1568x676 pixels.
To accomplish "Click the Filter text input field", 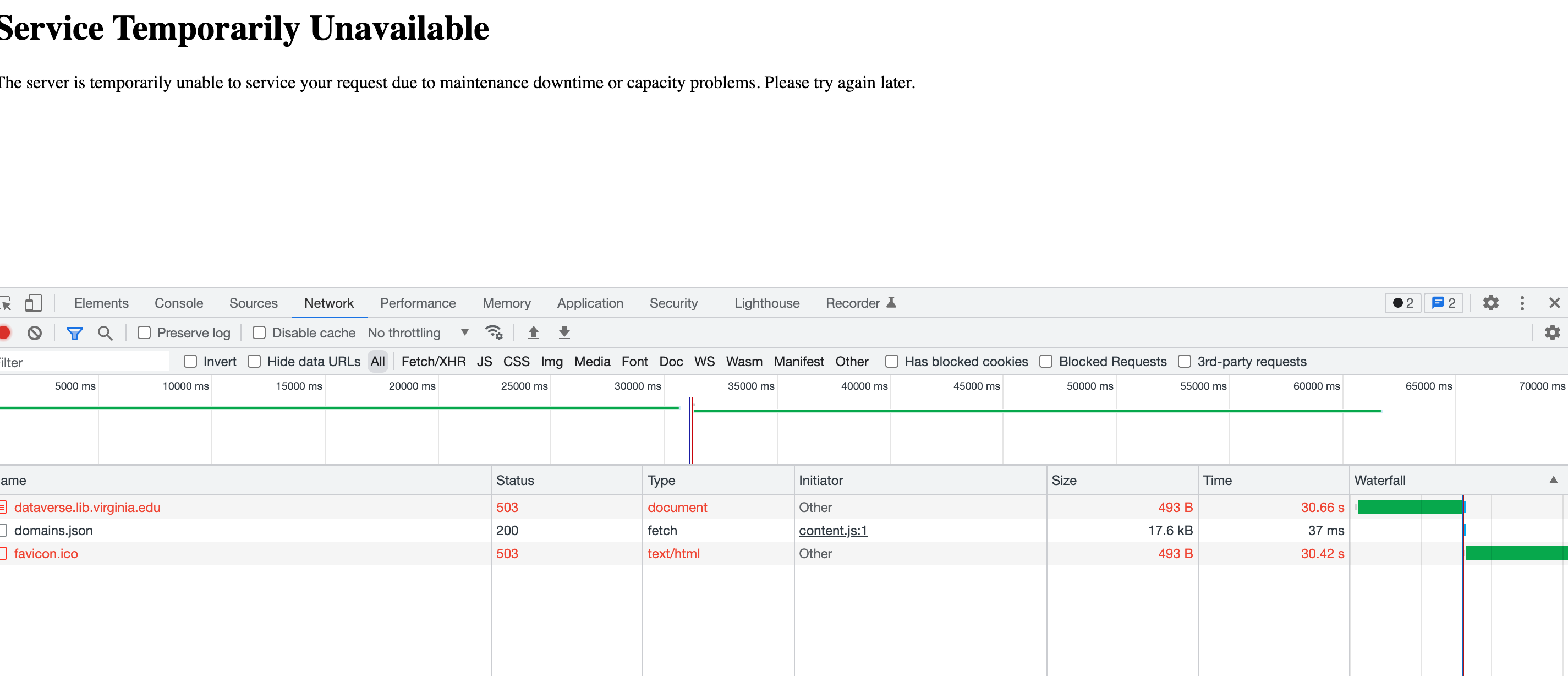I will tap(85, 362).
